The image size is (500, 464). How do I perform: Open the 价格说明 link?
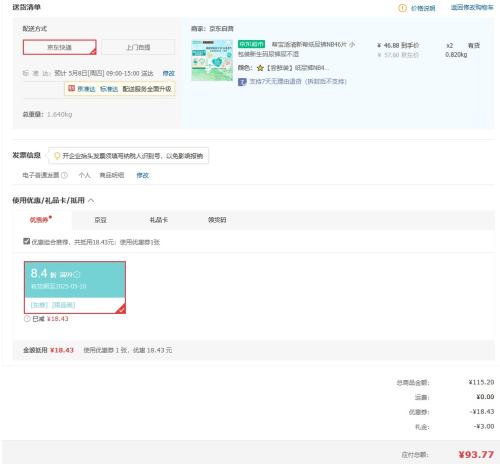423,8
